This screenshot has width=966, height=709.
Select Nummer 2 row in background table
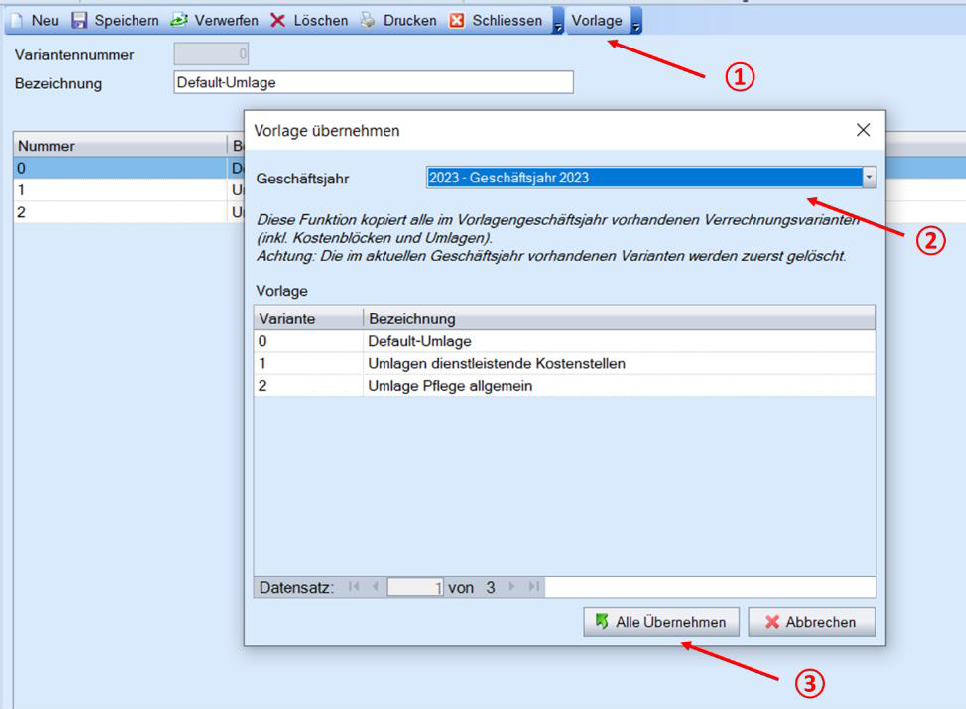[129, 212]
